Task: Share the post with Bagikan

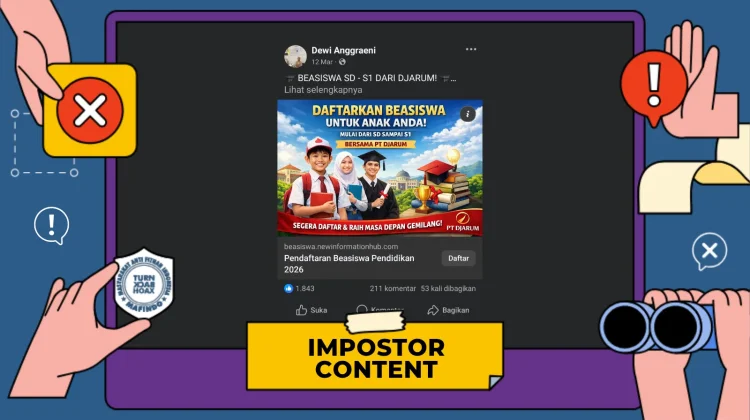Action: coord(448,310)
